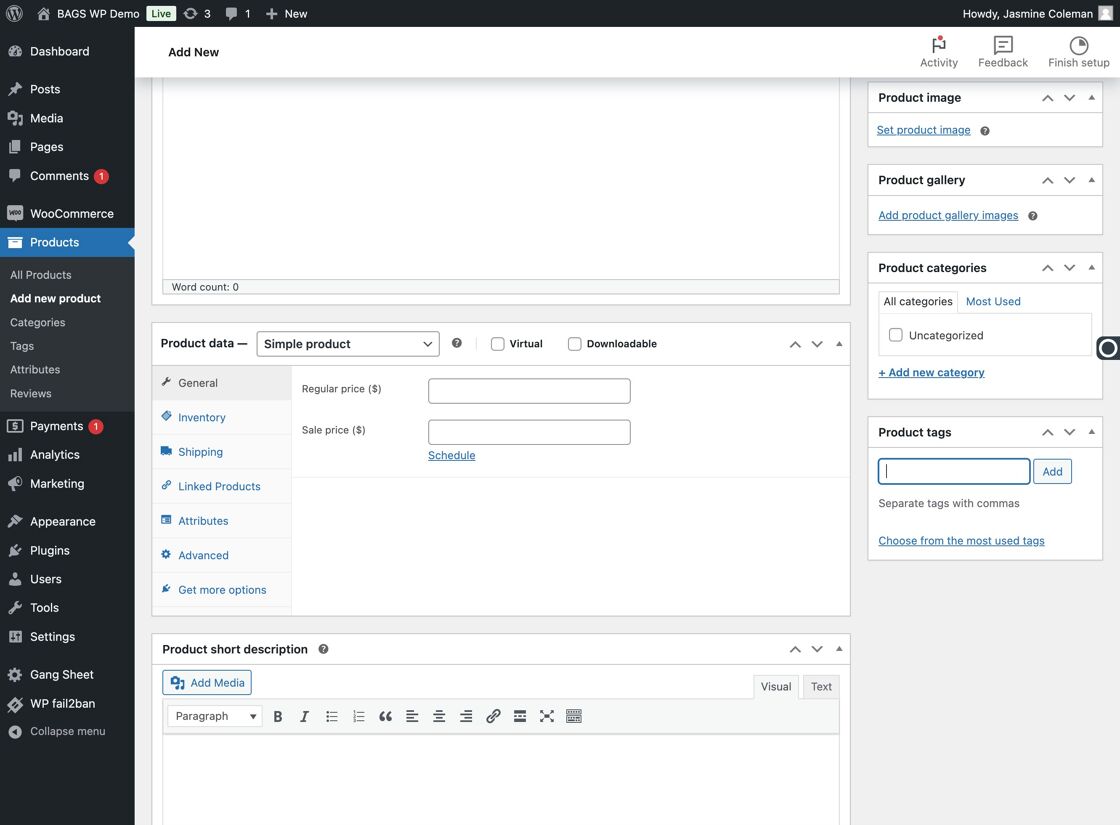Toggle the toolbar kitchen sink icon
This screenshot has height=825, width=1120.
point(574,716)
